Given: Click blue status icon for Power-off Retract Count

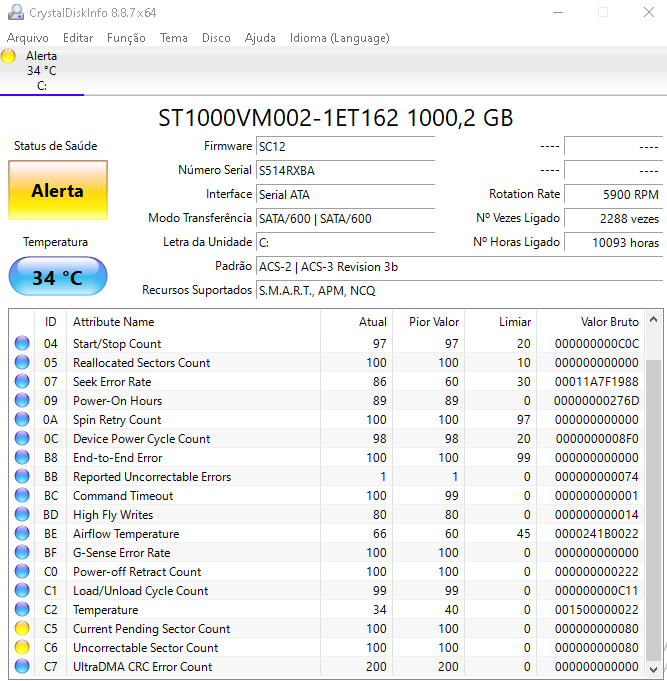Looking at the screenshot, I should point(22,571).
